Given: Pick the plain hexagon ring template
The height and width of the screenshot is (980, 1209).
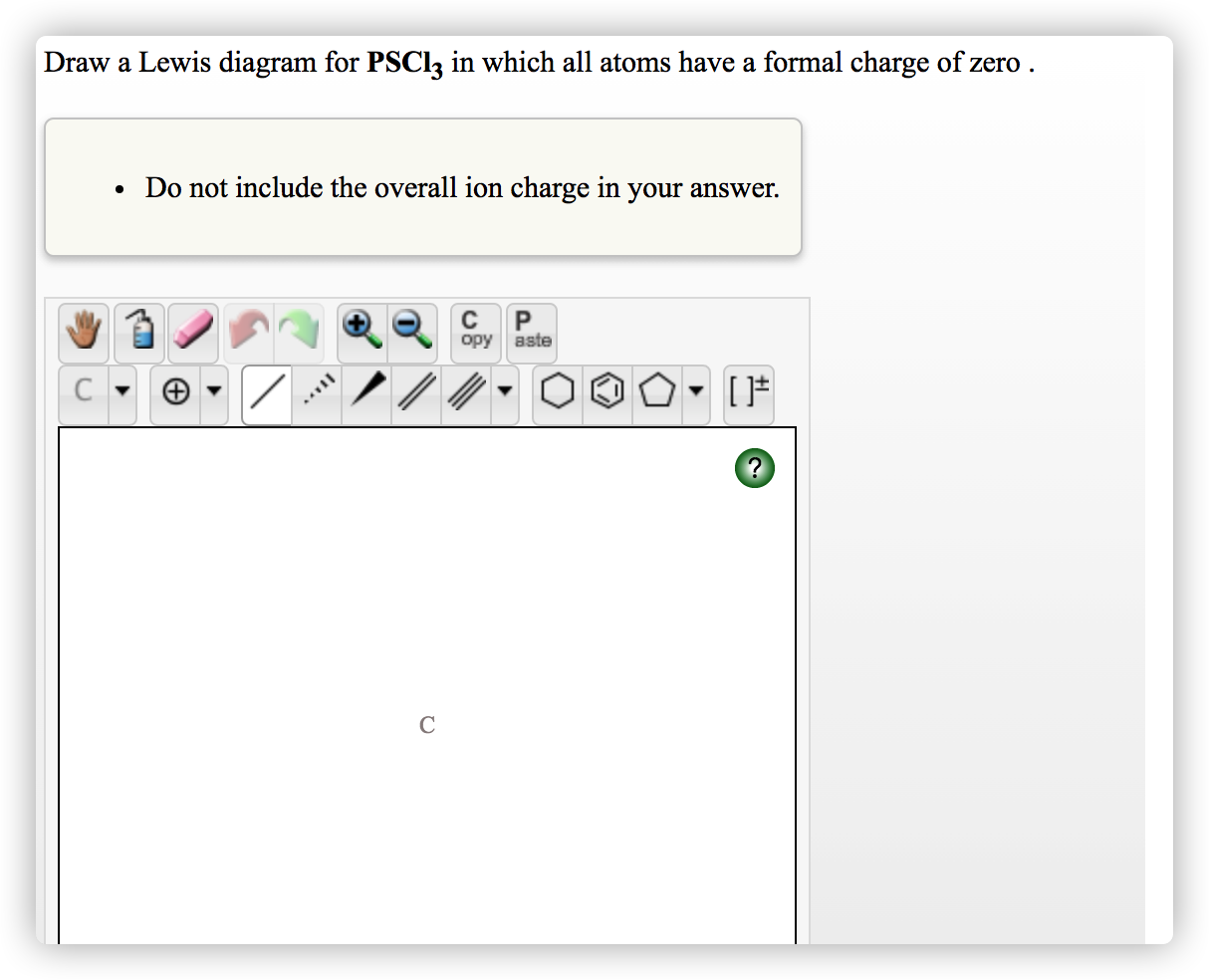Looking at the screenshot, I should (557, 391).
